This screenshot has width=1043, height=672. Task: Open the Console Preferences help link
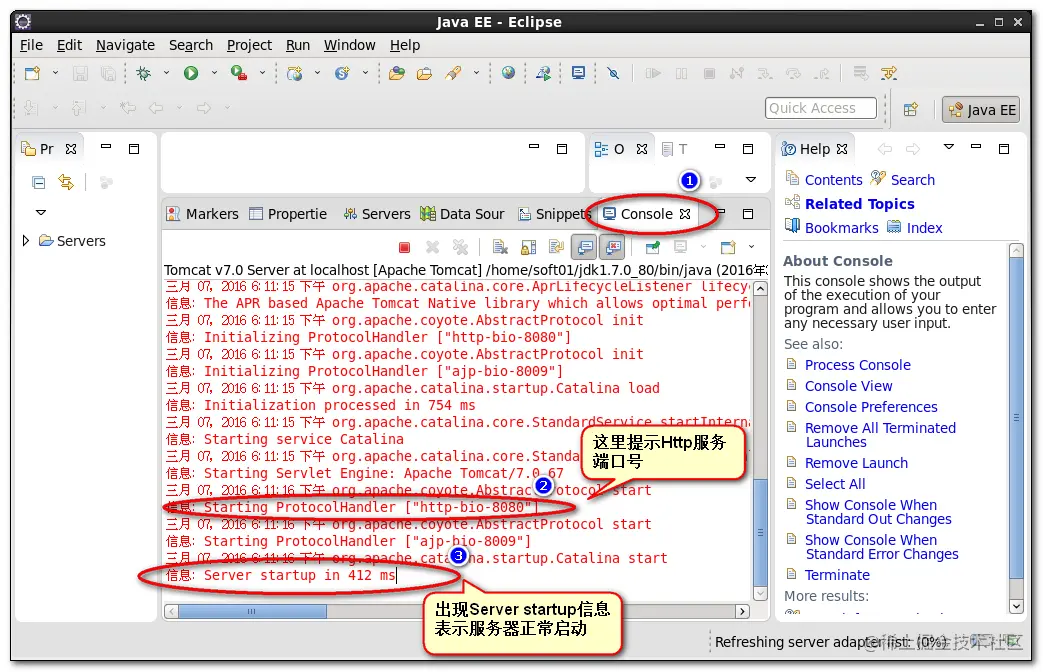click(871, 407)
